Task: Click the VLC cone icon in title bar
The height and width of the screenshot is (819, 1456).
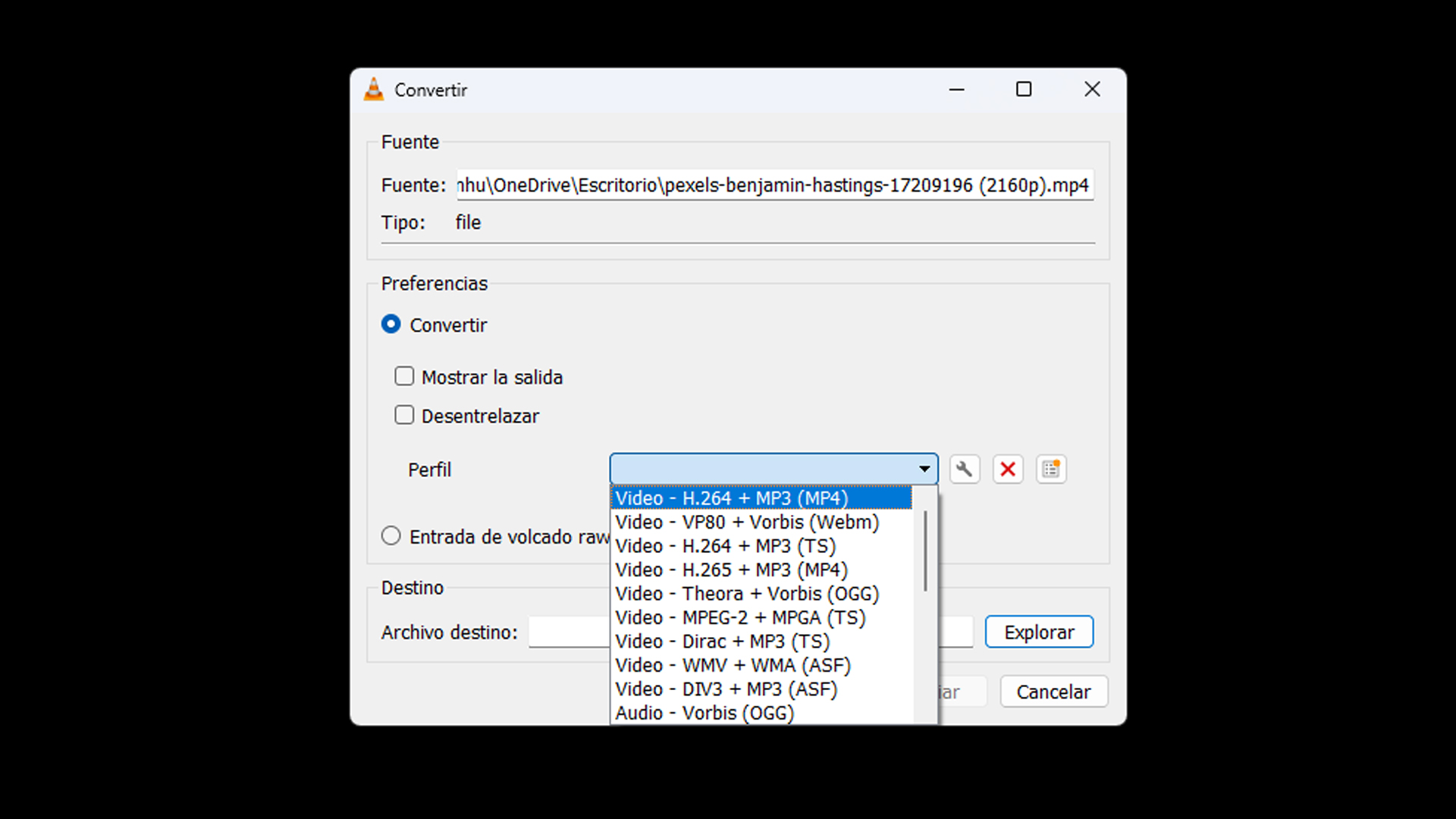Action: pyautogui.click(x=374, y=89)
